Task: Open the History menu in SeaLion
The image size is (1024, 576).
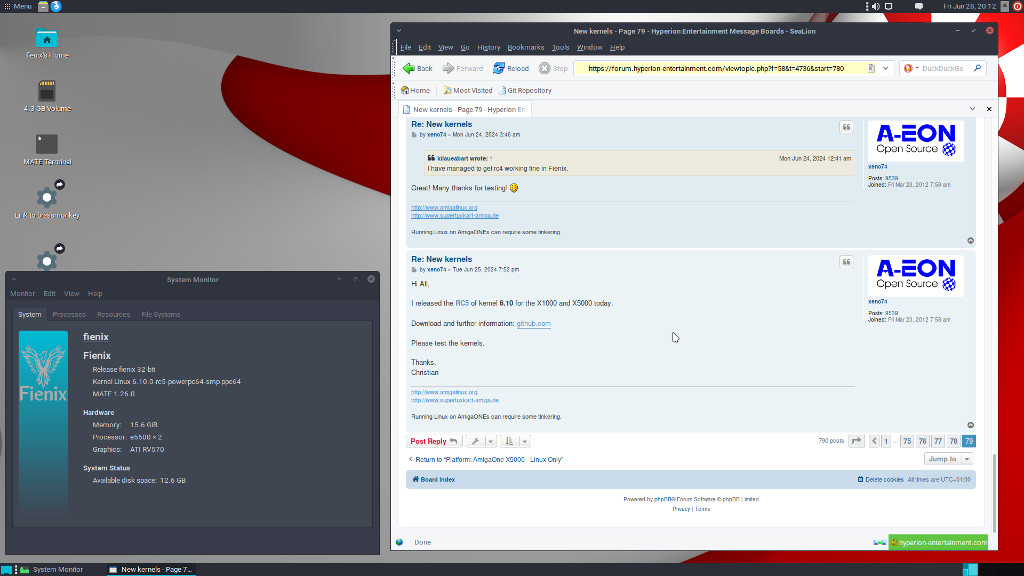Action: coord(488,48)
